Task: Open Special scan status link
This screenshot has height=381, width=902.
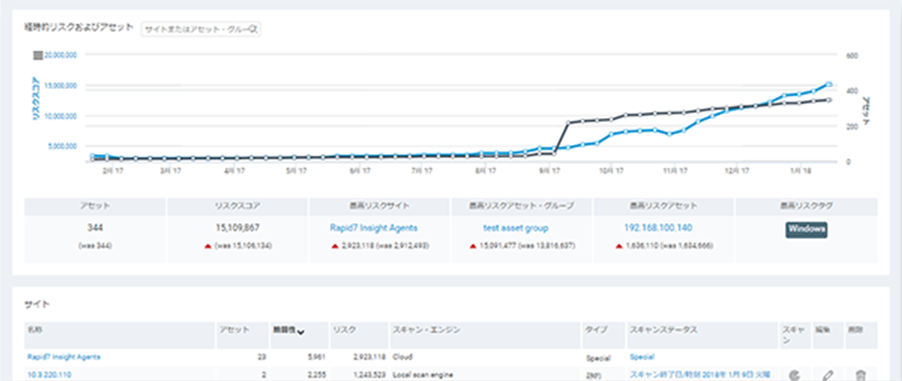Action: (642, 357)
